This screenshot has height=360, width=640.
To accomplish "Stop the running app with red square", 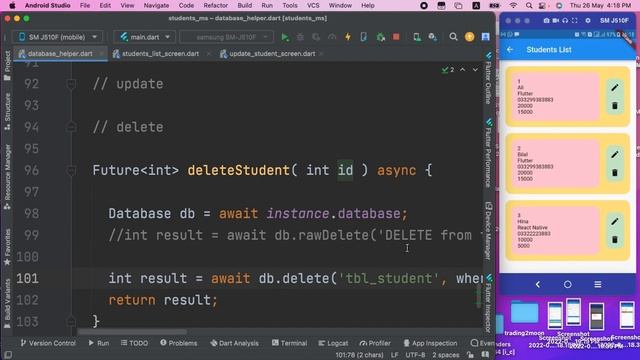I will click(x=396, y=37).
